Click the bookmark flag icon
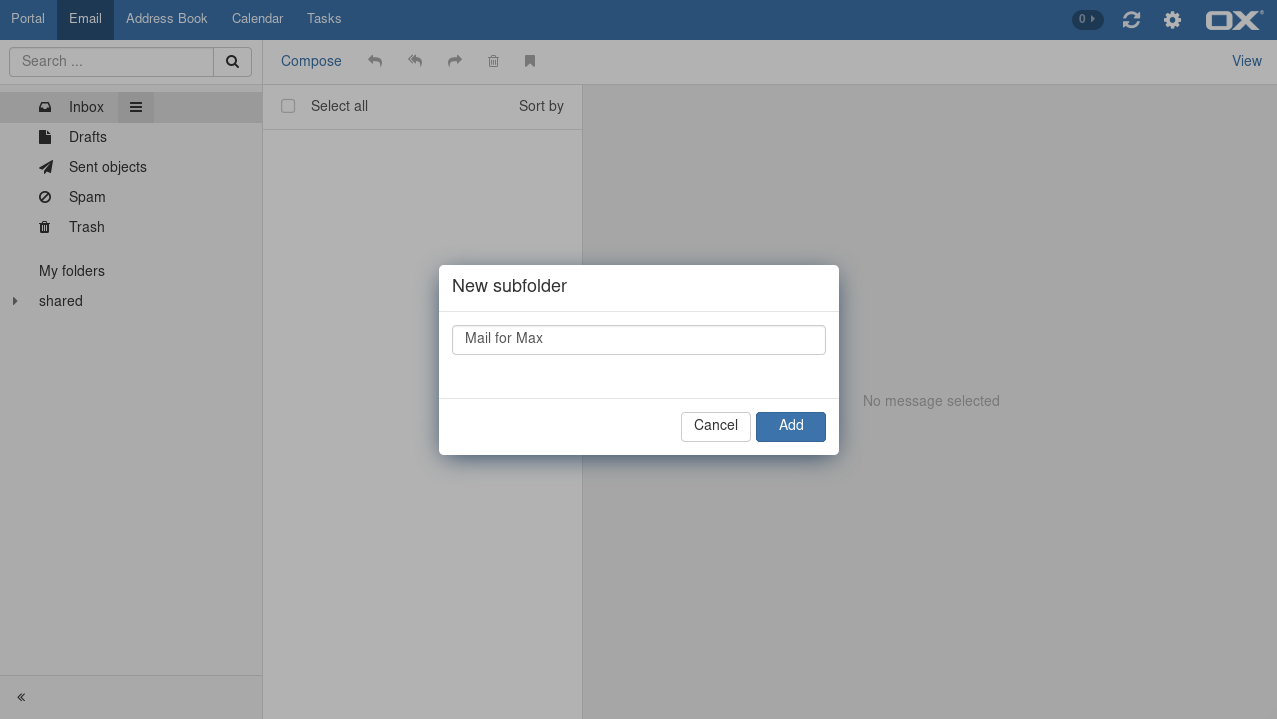 point(530,61)
